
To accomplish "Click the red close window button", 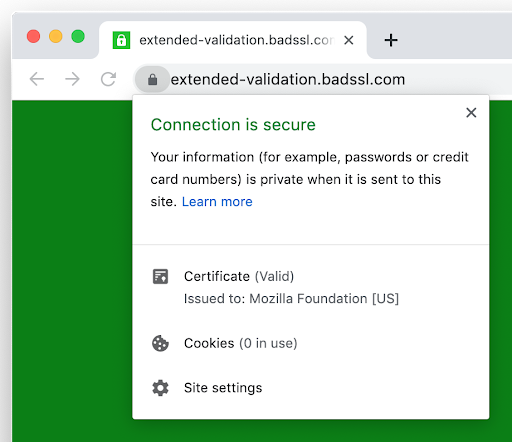I will tap(33, 36).
